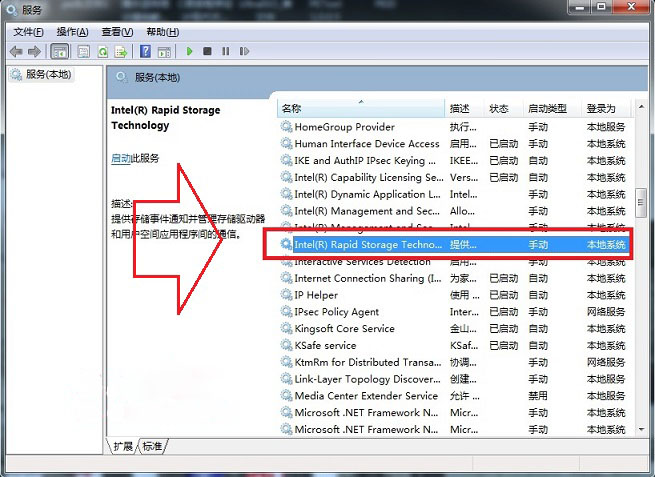The width and height of the screenshot is (655, 477).
Task: Pause the service with the pause icon
Action: point(226,51)
